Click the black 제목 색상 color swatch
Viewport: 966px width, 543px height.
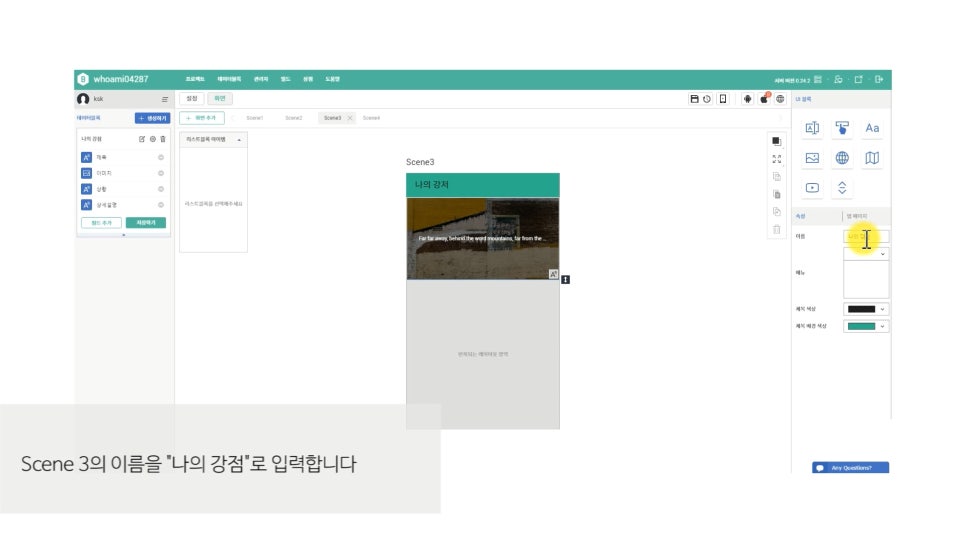click(x=861, y=309)
